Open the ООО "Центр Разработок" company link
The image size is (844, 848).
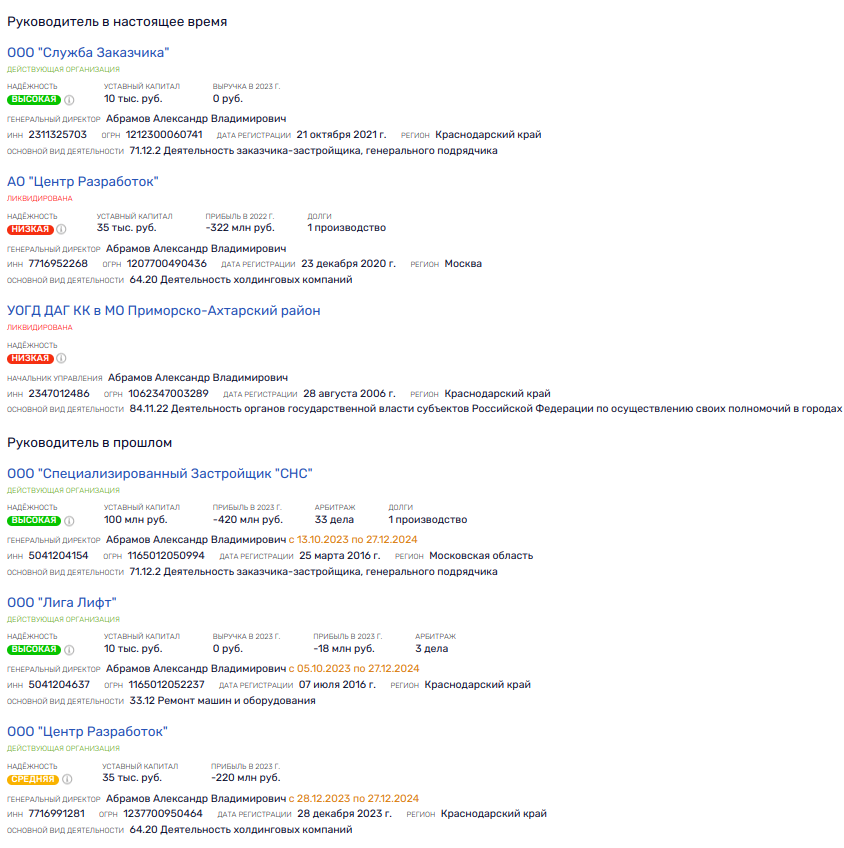(88, 731)
